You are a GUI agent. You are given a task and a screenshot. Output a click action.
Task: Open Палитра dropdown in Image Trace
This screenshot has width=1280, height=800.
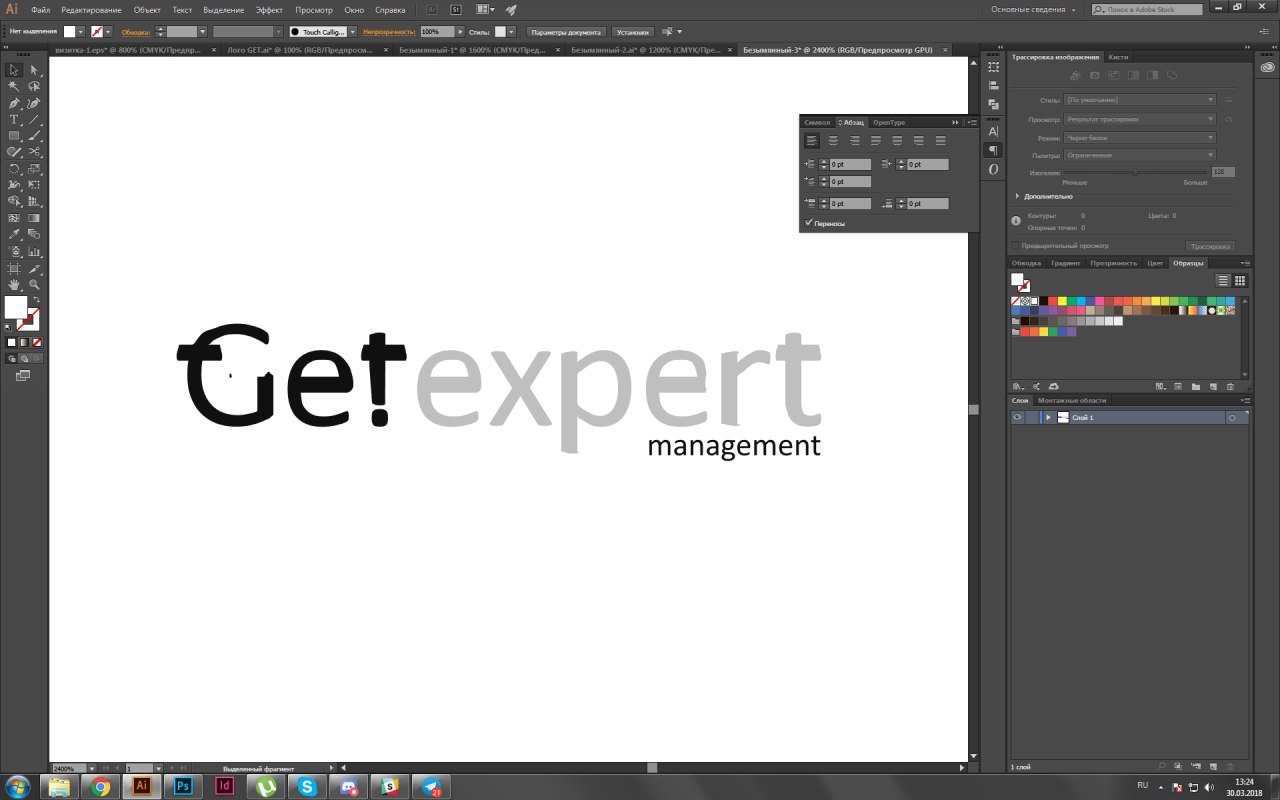tap(1140, 155)
